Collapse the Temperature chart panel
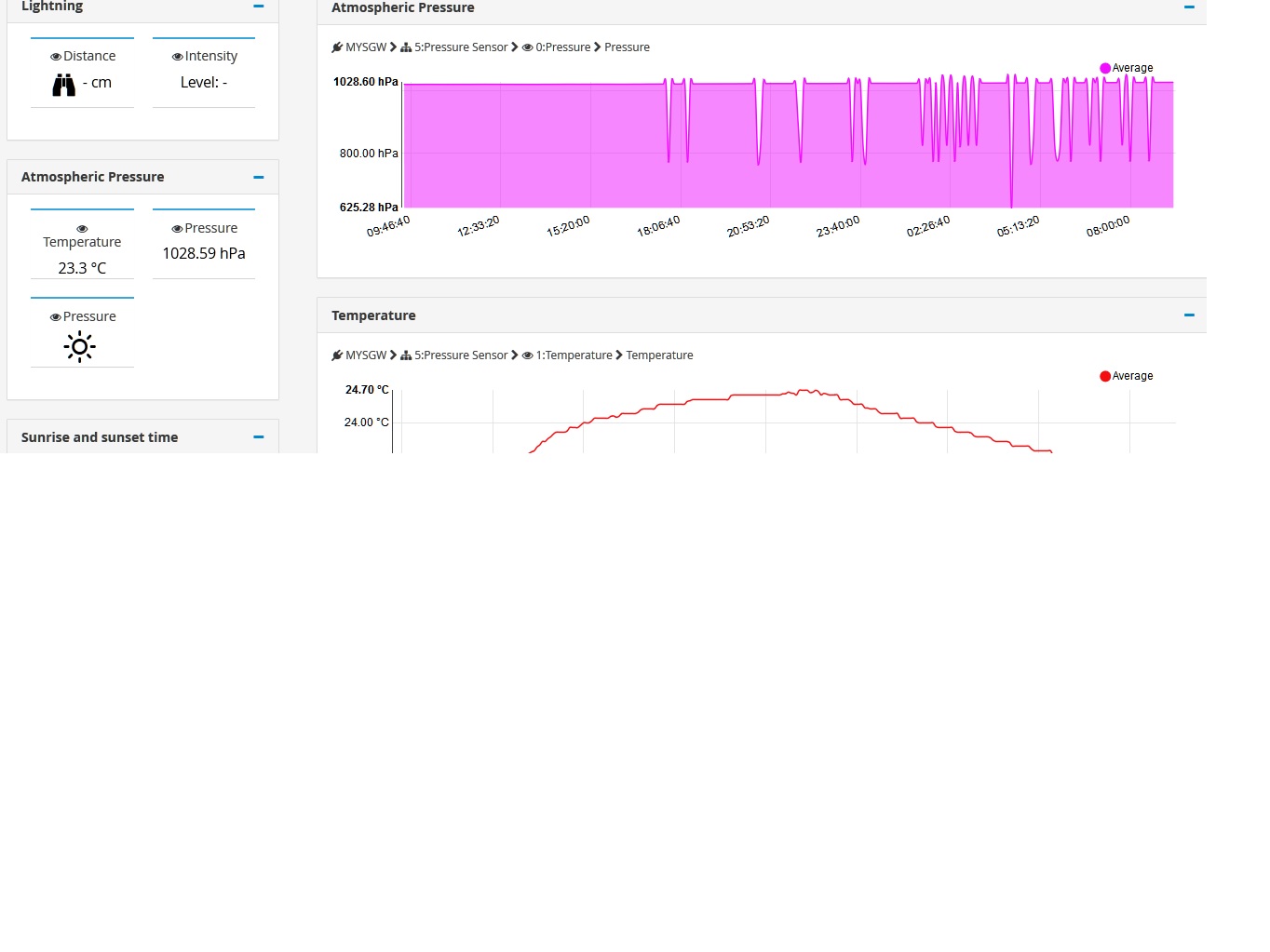1270x952 pixels. pyautogui.click(x=1189, y=315)
